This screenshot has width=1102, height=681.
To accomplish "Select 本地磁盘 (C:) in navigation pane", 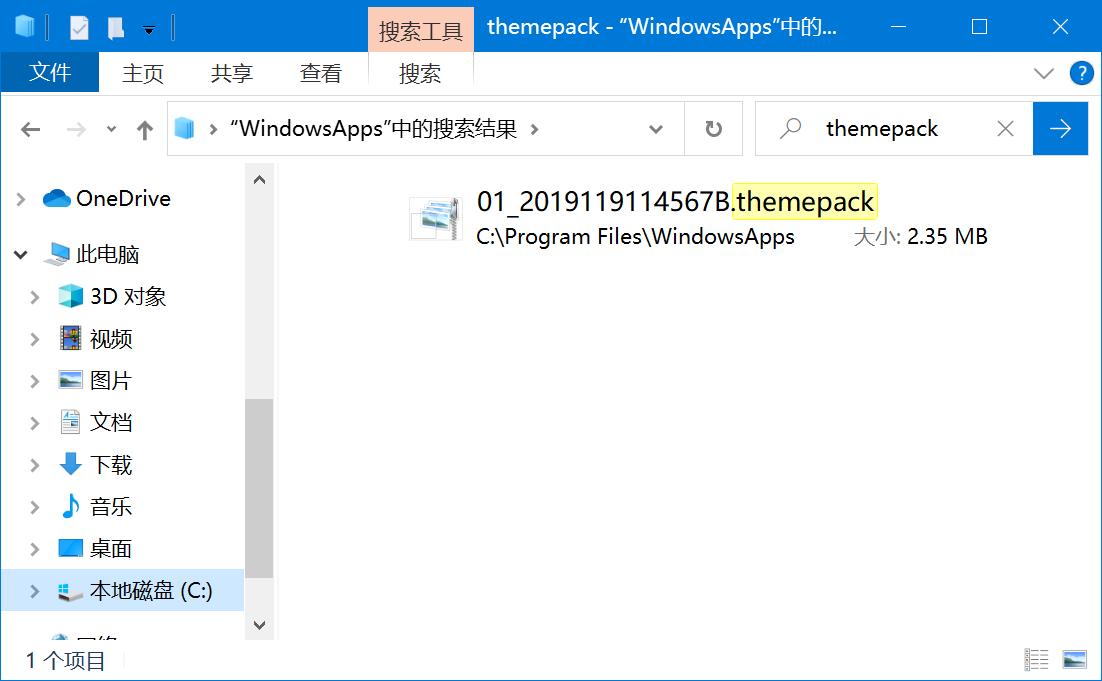I will point(150,591).
